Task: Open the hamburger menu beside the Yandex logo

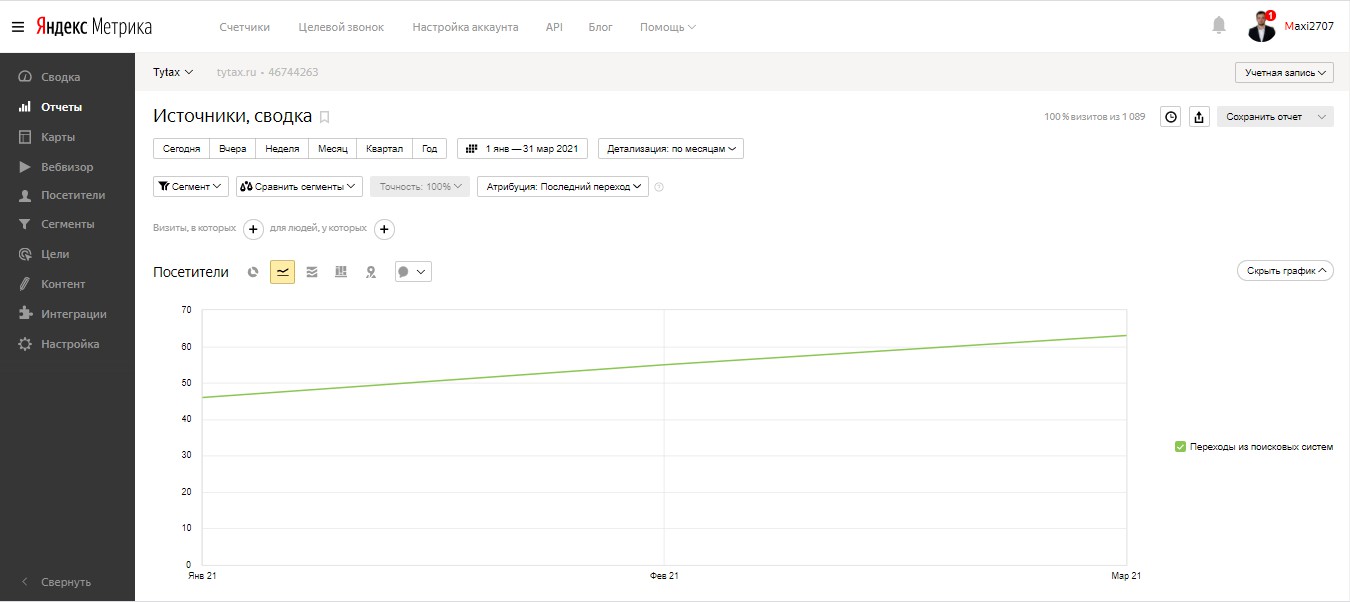Action: (x=17, y=27)
